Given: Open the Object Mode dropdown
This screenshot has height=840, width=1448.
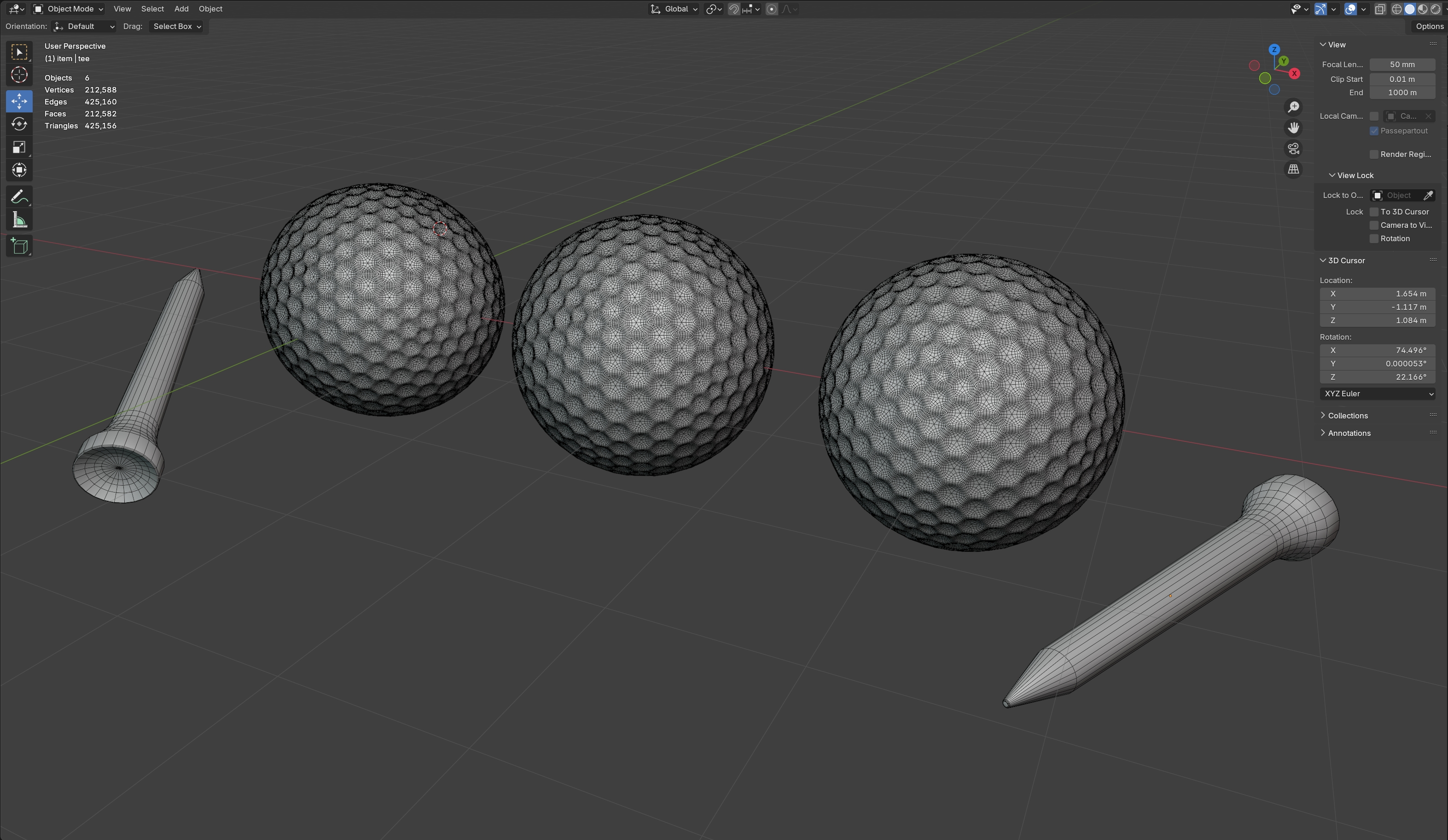Looking at the screenshot, I should coord(69,9).
